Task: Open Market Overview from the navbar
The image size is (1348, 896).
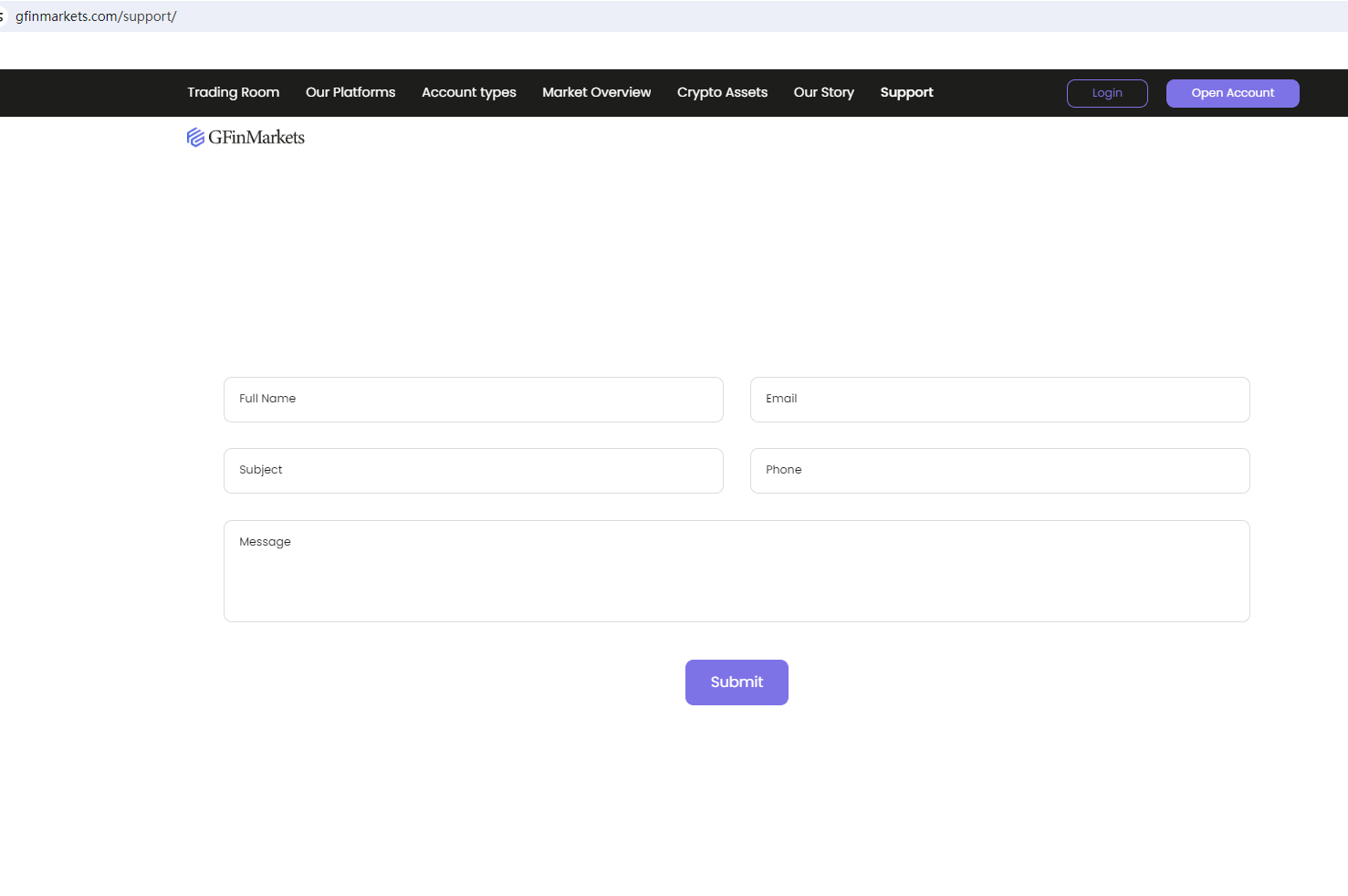Action: tap(596, 92)
